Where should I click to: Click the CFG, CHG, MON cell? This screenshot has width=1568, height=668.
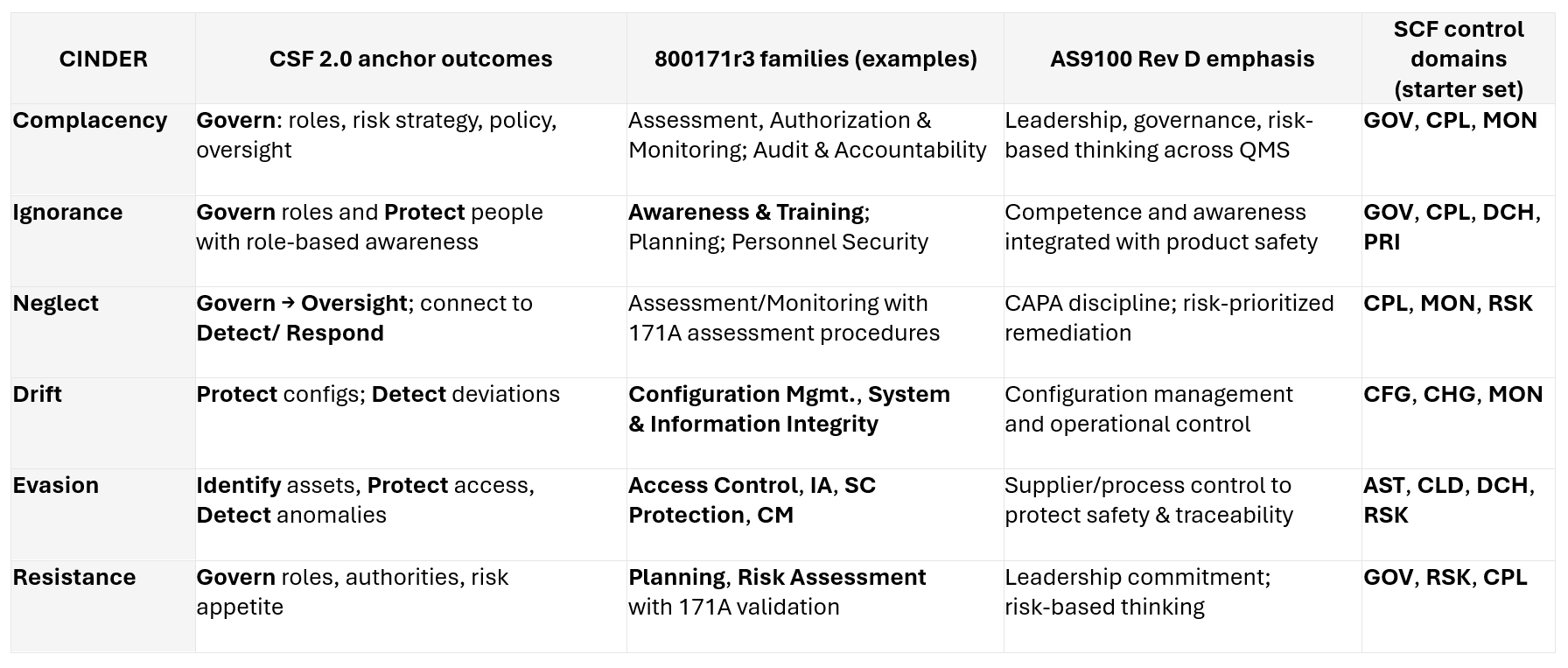pos(1452,394)
